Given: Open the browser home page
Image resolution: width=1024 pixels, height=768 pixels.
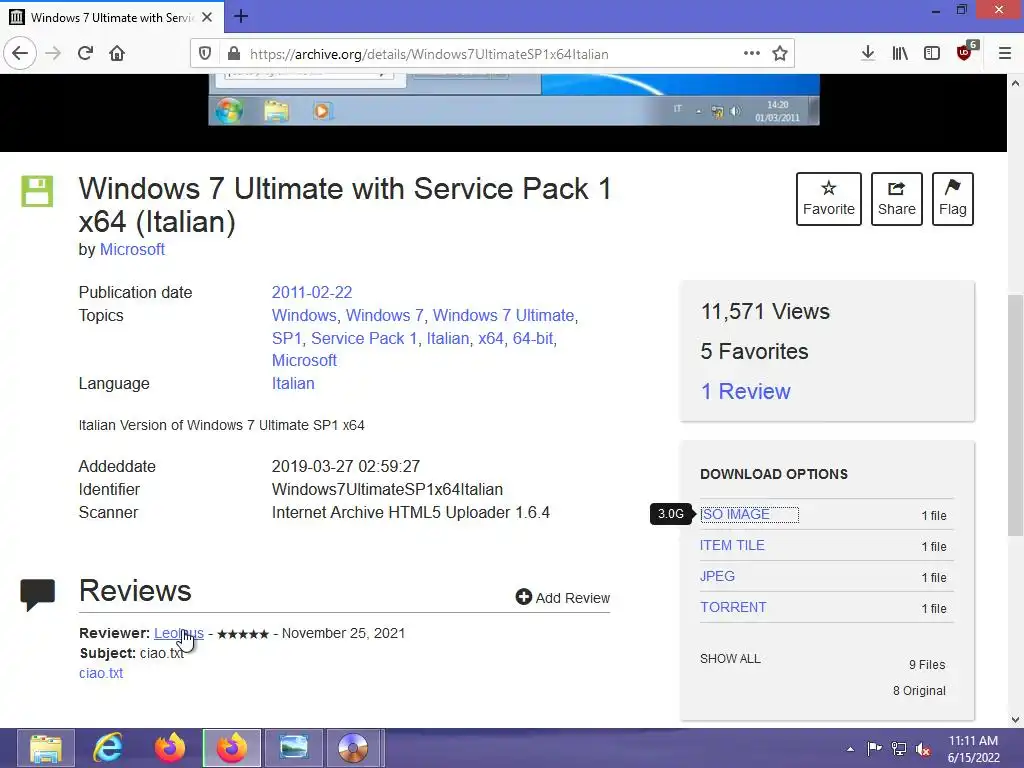Looking at the screenshot, I should [117, 53].
